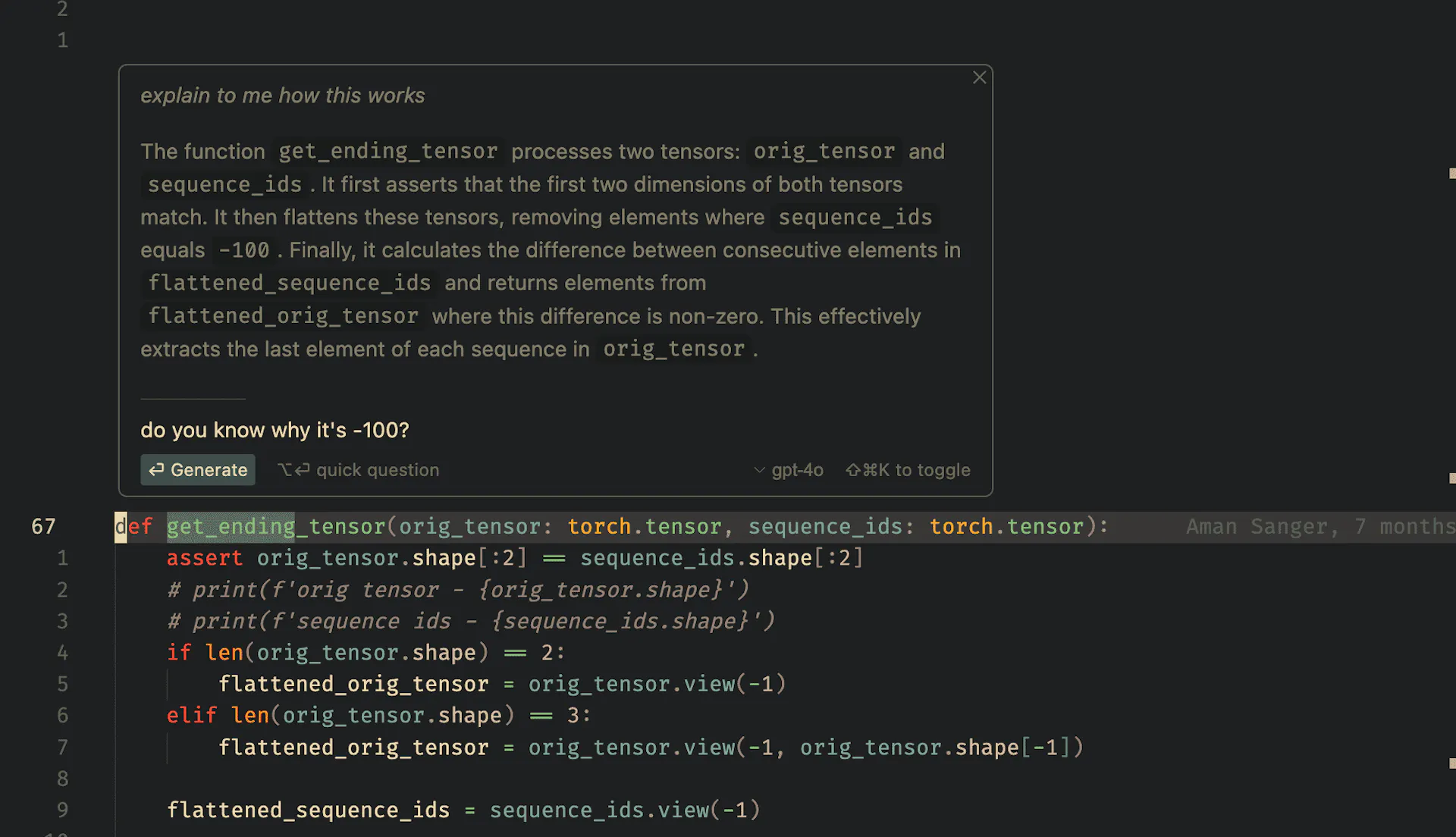
Task: Close the AI explanation popup
Action: pos(979,78)
